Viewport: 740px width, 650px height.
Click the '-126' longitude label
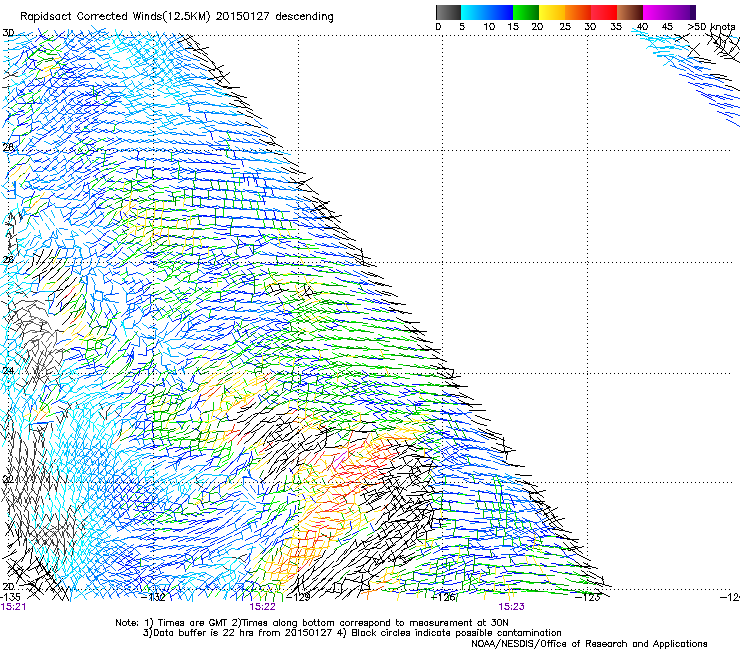pyautogui.click(x=444, y=597)
